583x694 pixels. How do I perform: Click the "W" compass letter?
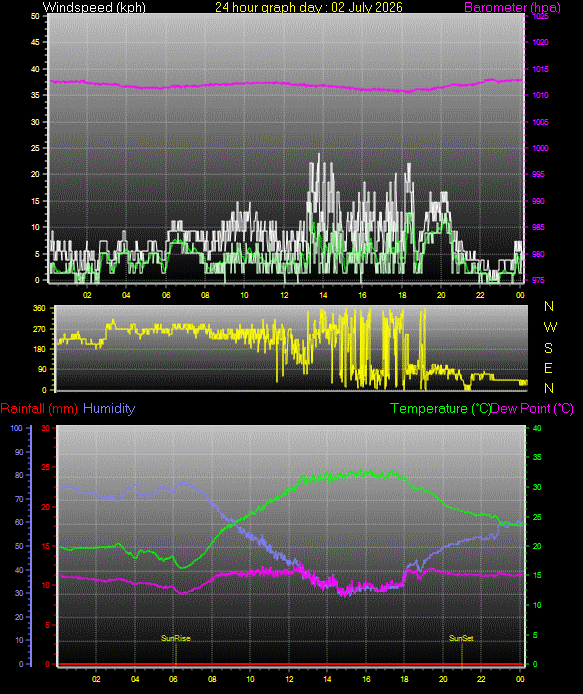tap(550, 327)
